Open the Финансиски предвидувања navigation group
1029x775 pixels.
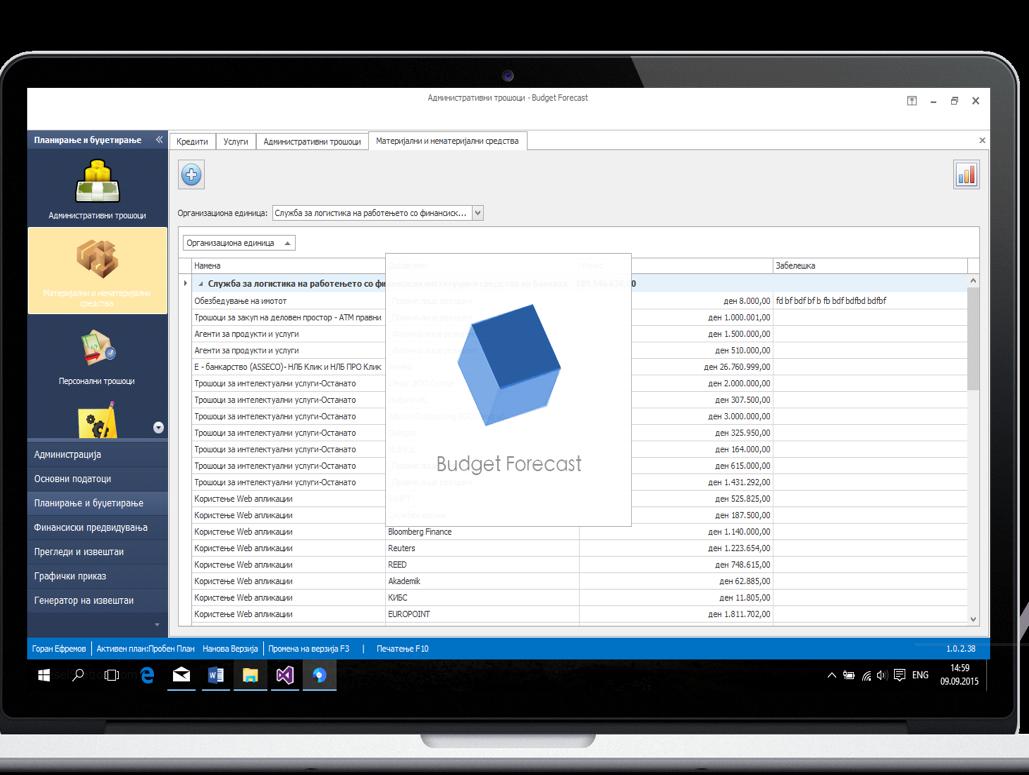coord(97,527)
